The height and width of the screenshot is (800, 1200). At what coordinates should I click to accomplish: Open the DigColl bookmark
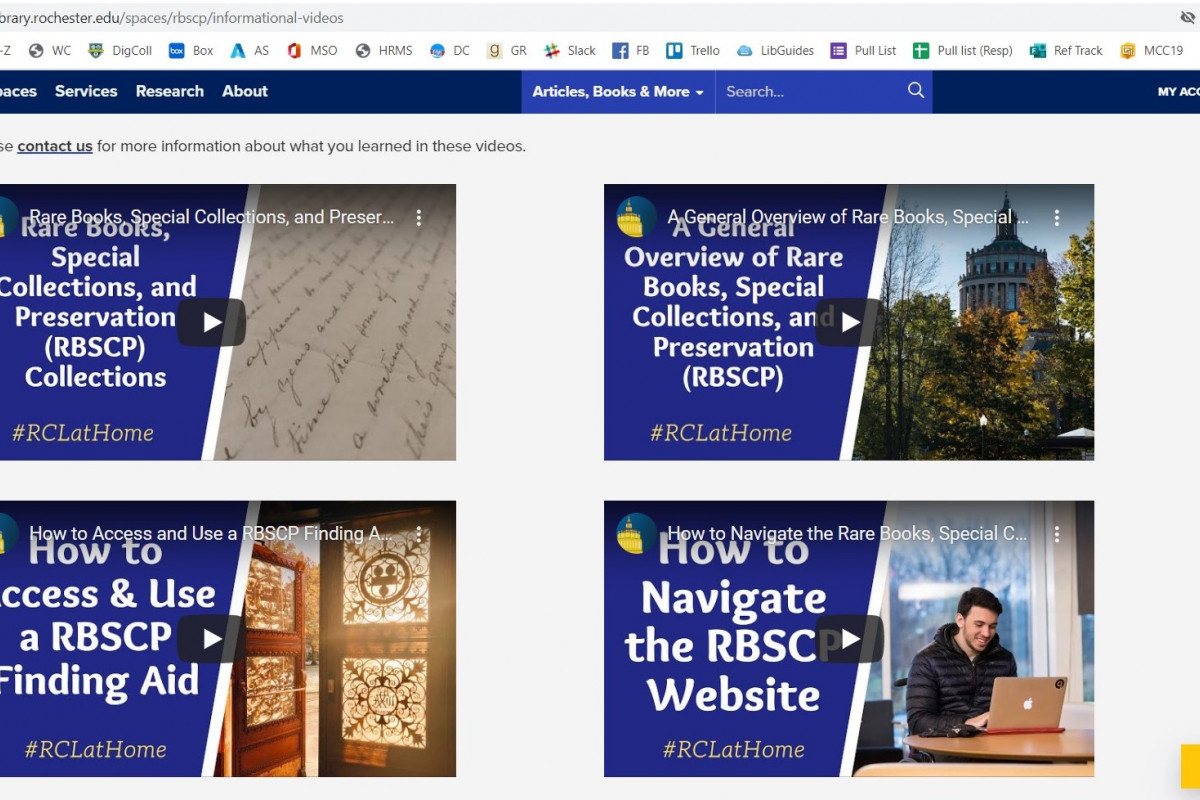(x=120, y=51)
